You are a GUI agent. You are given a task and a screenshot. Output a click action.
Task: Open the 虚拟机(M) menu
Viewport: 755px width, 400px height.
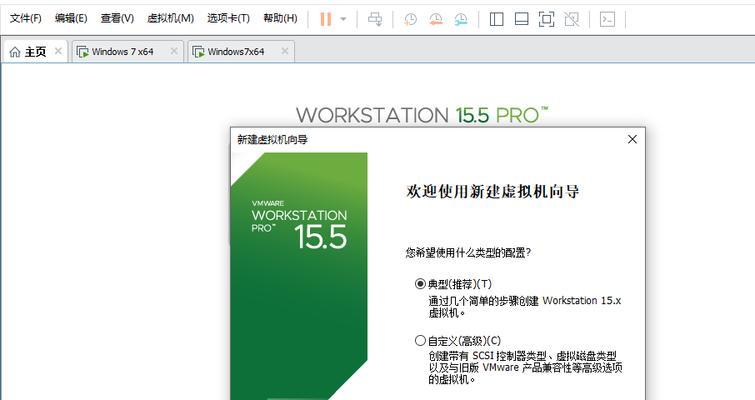coord(170,18)
